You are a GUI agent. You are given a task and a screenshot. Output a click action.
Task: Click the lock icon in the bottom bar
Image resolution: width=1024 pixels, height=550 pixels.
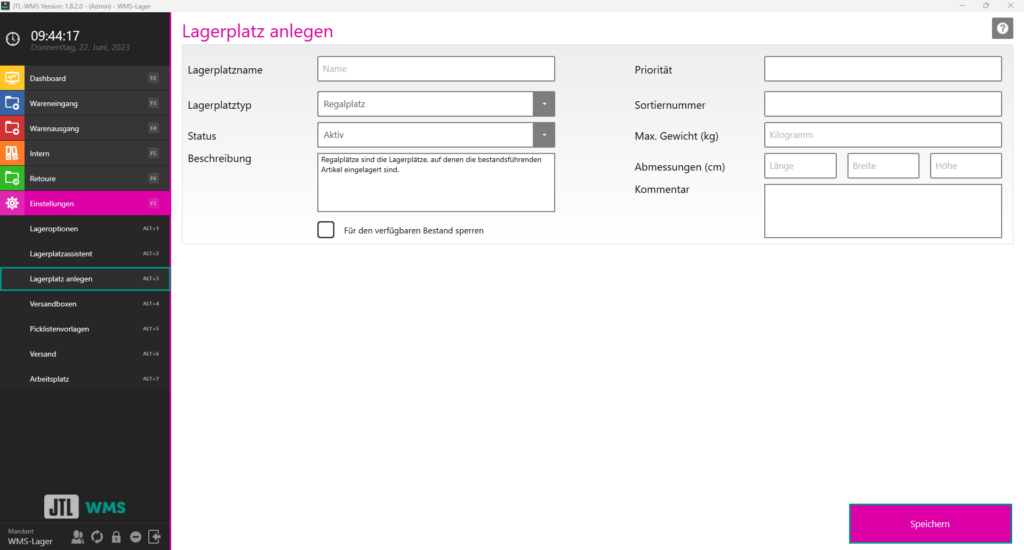[x=116, y=537]
